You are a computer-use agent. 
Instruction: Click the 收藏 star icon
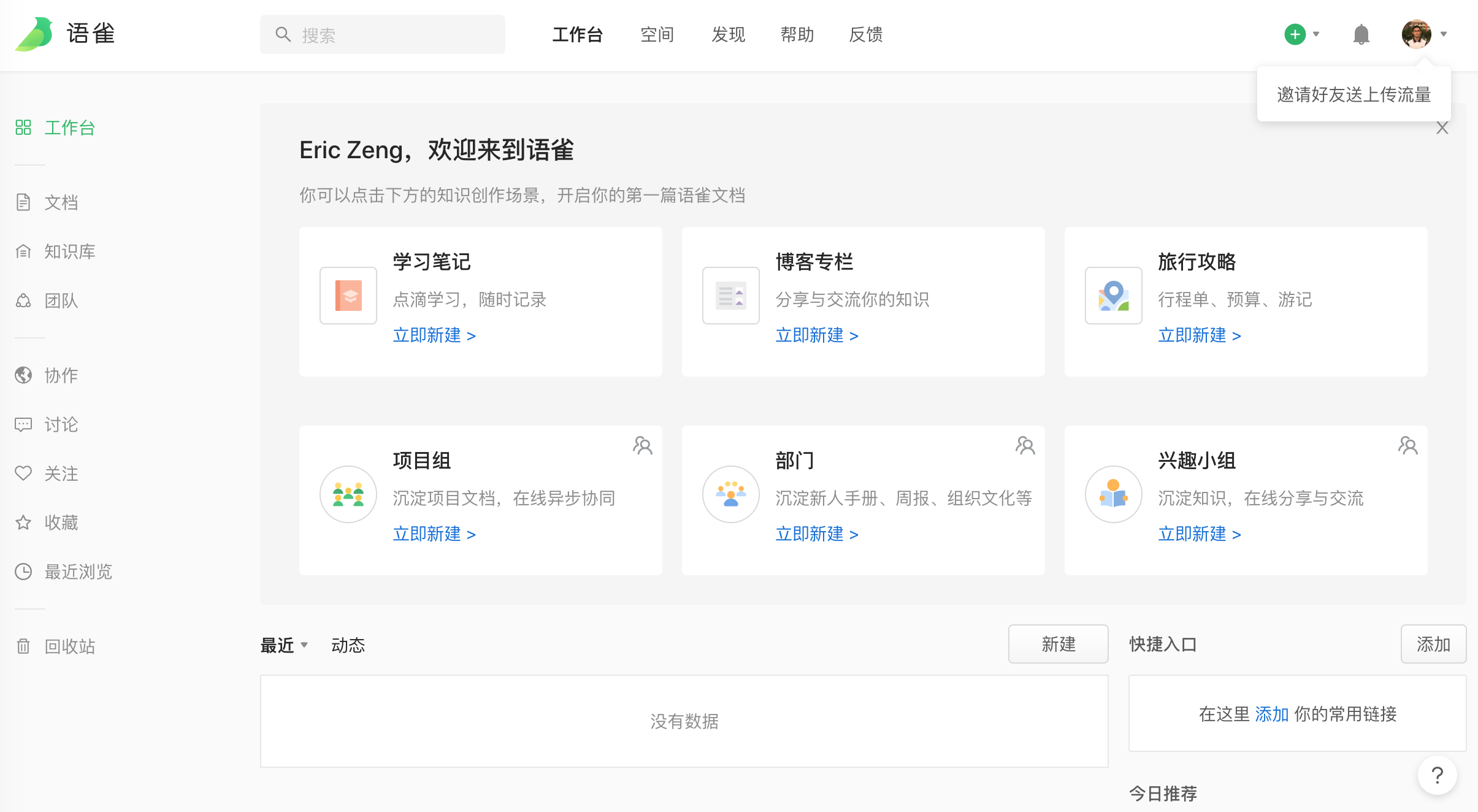23,523
